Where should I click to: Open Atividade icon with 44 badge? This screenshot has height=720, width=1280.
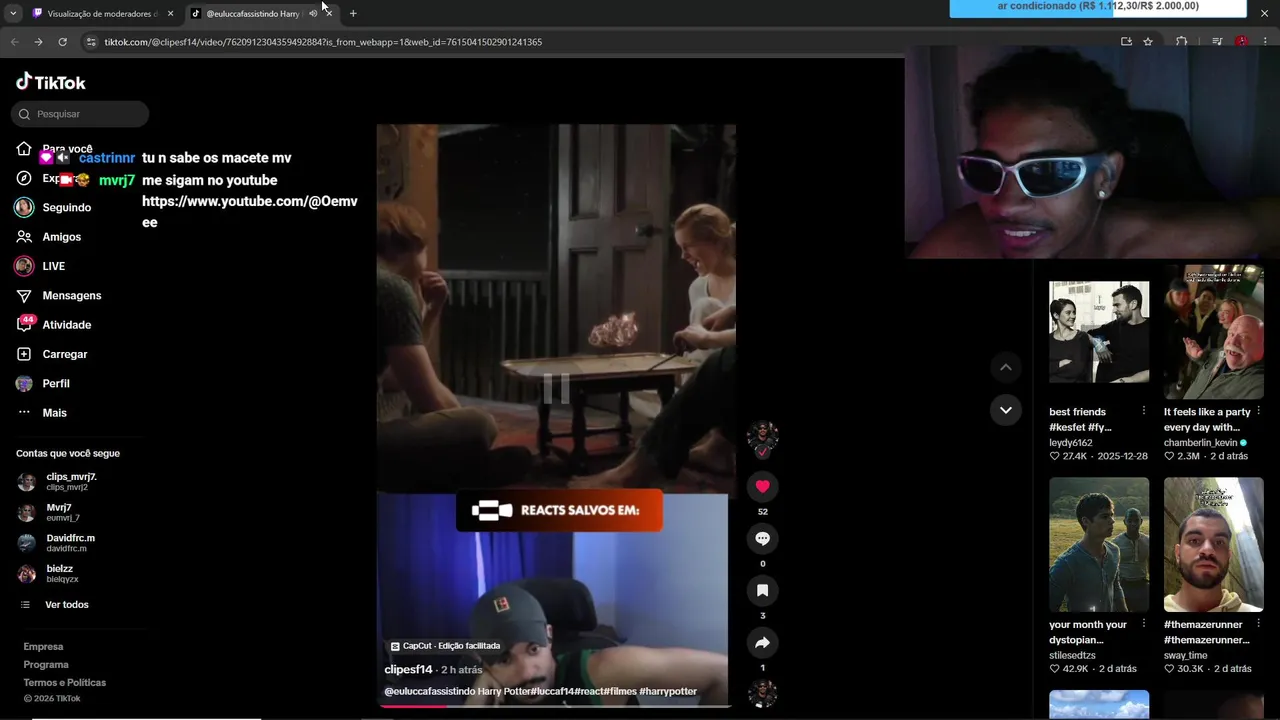pos(25,324)
